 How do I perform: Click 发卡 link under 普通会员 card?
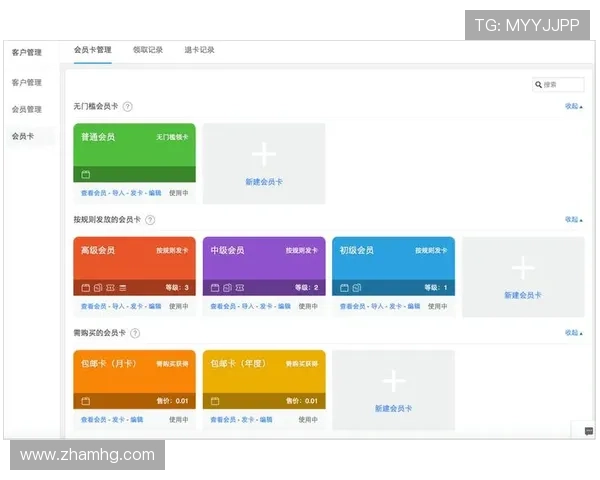[137, 193]
